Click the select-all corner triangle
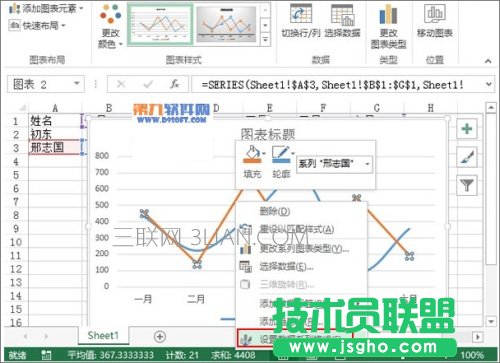The height and width of the screenshot is (363, 500). pyautogui.click(x=22, y=108)
